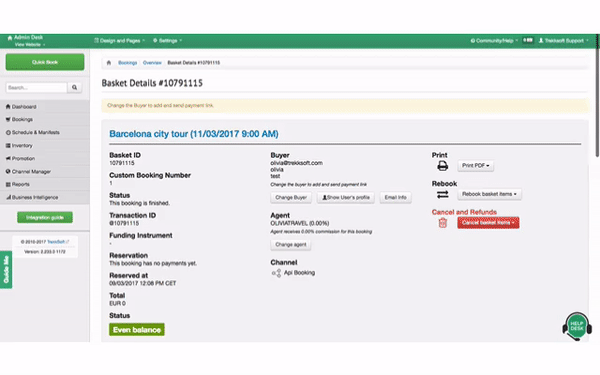This screenshot has width=600, height=375.
Task: Click the Bookings cart icon
Action: (x=8, y=119)
